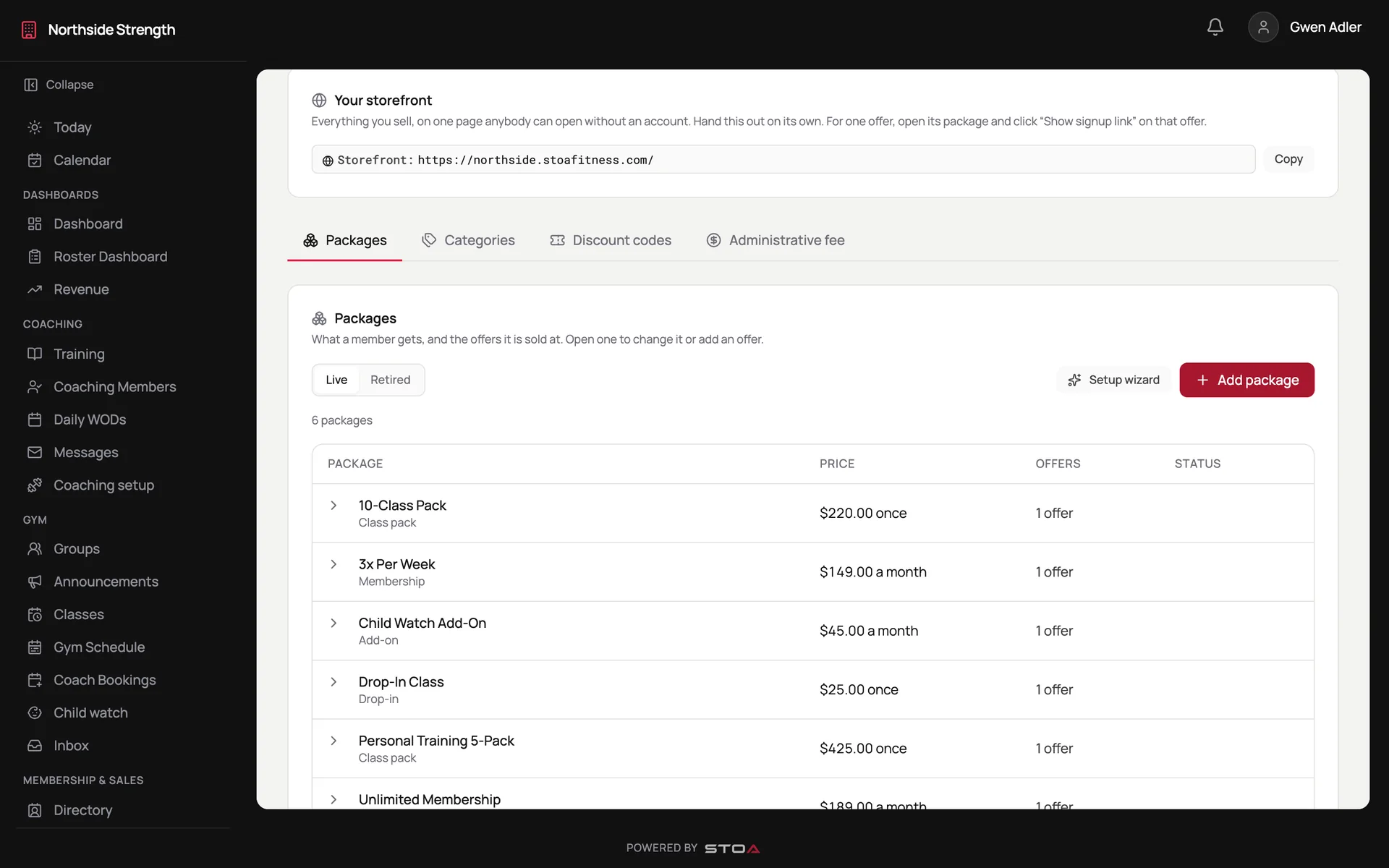Screen dimensions: 1389x868
Task: Copy the storefront link
Action: click(x=1288, y=159)
